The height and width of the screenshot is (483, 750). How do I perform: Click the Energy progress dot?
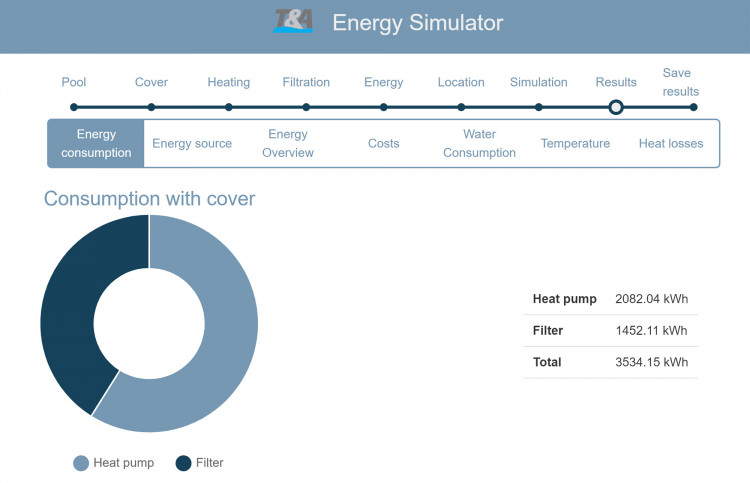coord(384,107)
